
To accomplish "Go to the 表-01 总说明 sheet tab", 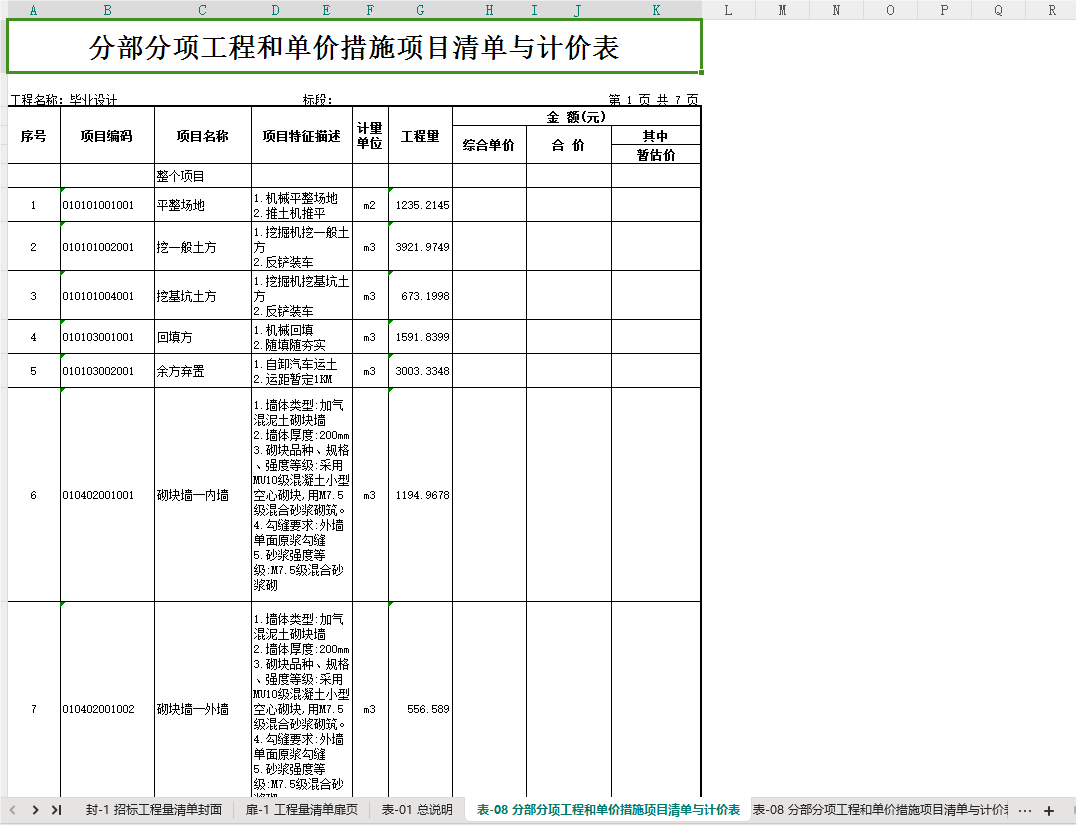I will (x=417, y=810).
